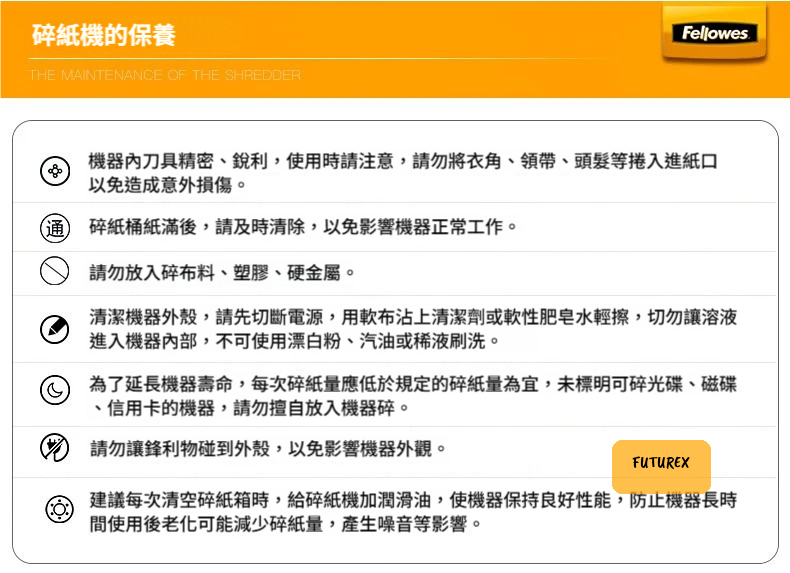Select the pencil cleaning icon
This screenshot has width=790, height=573.
(x=54, y=329)
